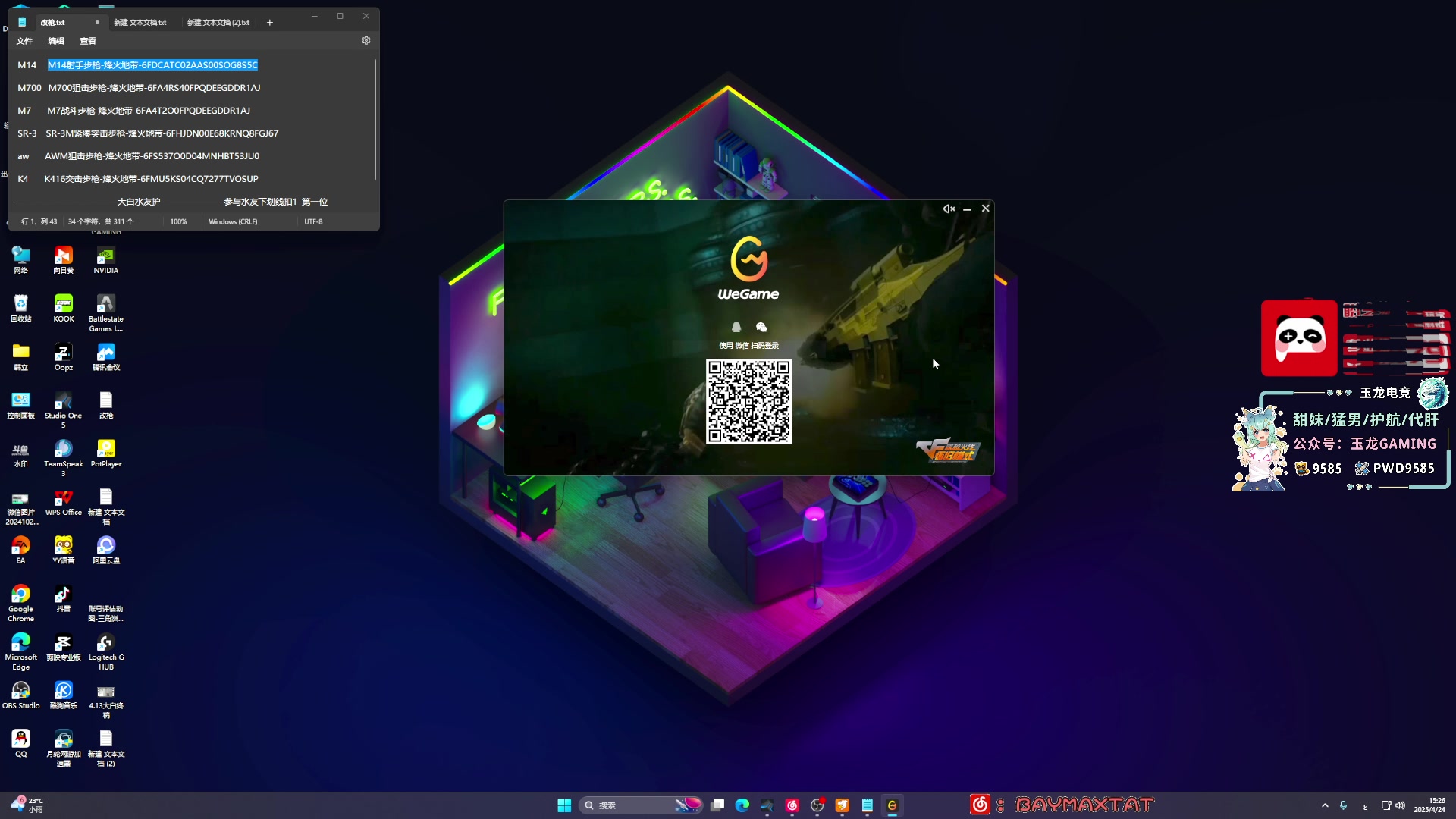Screen dimensions: 1456x819
Task: Open the Studio One 5 icon
Action: click(64, 409)
